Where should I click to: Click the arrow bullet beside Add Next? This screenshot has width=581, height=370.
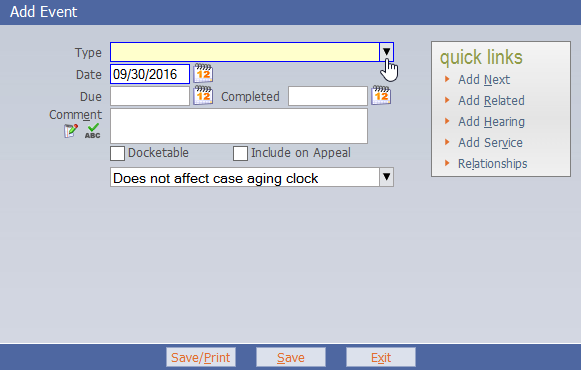[447, 79]
